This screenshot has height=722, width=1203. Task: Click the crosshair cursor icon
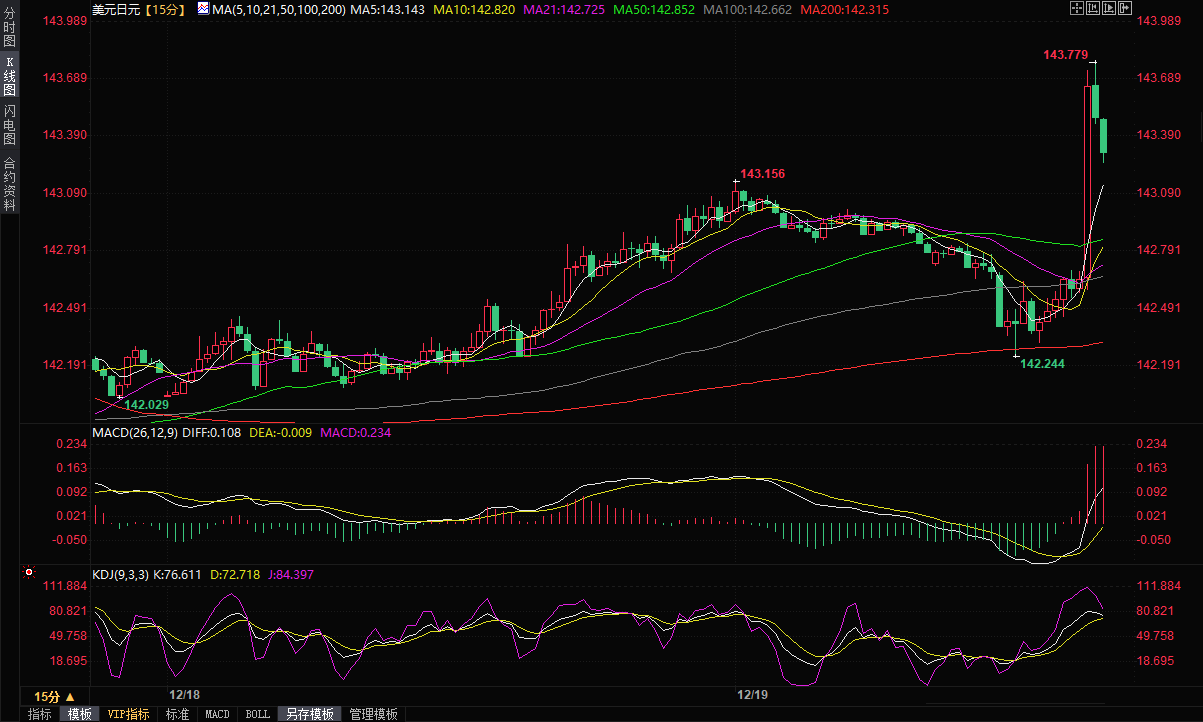click(1078, 8)
